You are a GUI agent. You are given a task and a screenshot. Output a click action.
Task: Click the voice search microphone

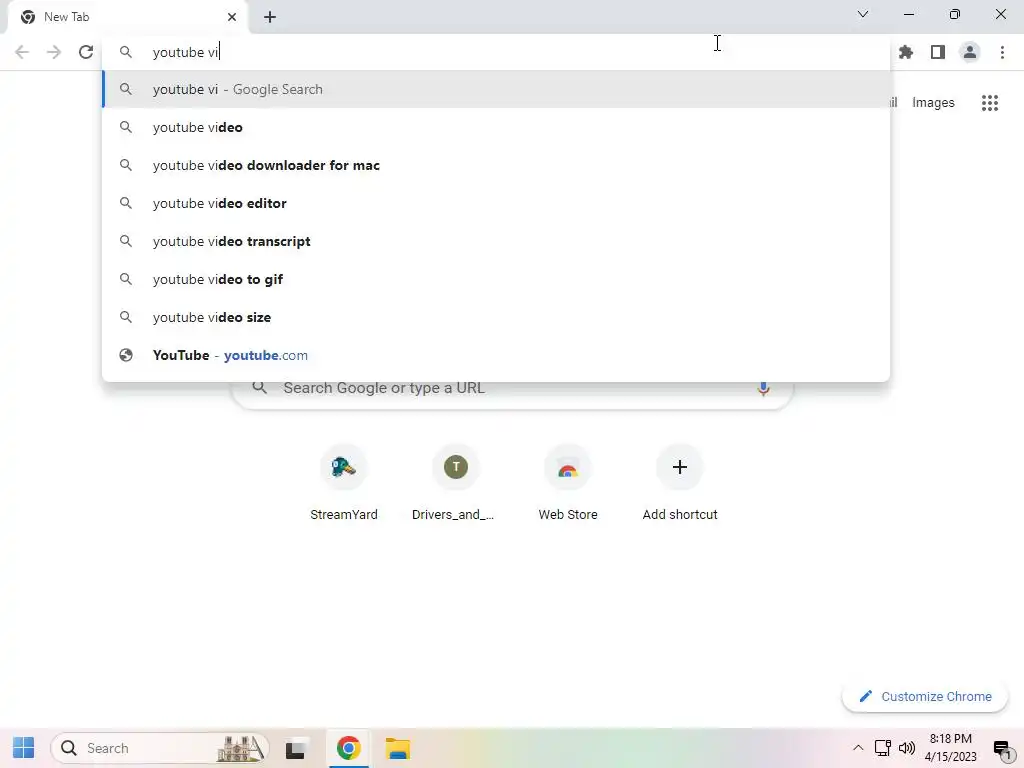(763, 388)
